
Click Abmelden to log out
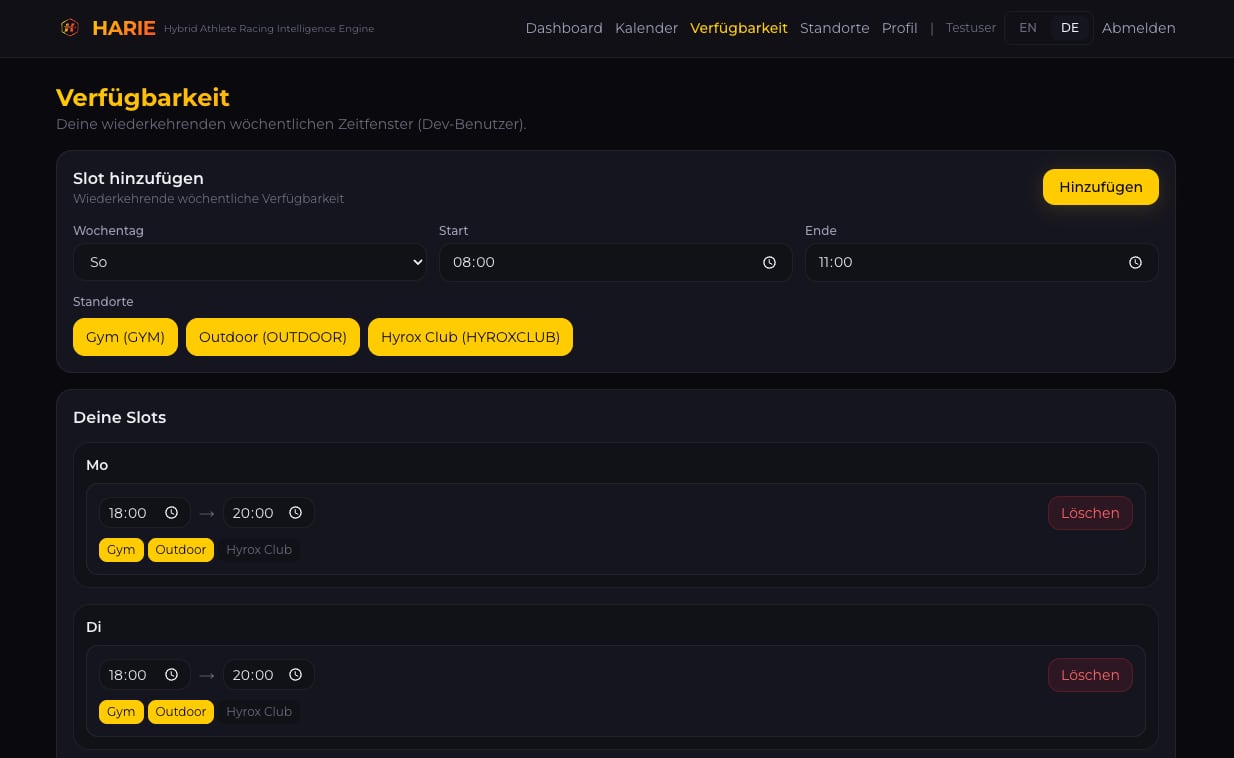pyautogui.click(x=1139, y=28)
